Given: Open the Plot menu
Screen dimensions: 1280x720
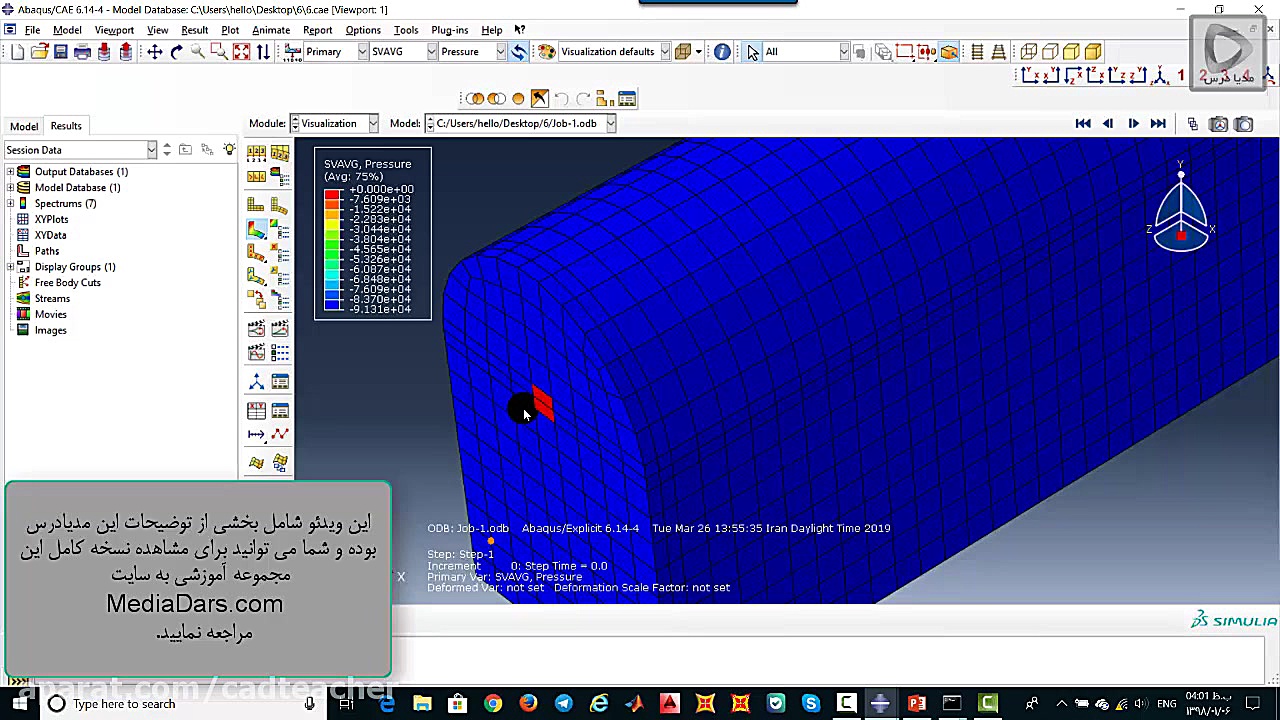Looking at the screenshot, I should [x=230, y=30].
